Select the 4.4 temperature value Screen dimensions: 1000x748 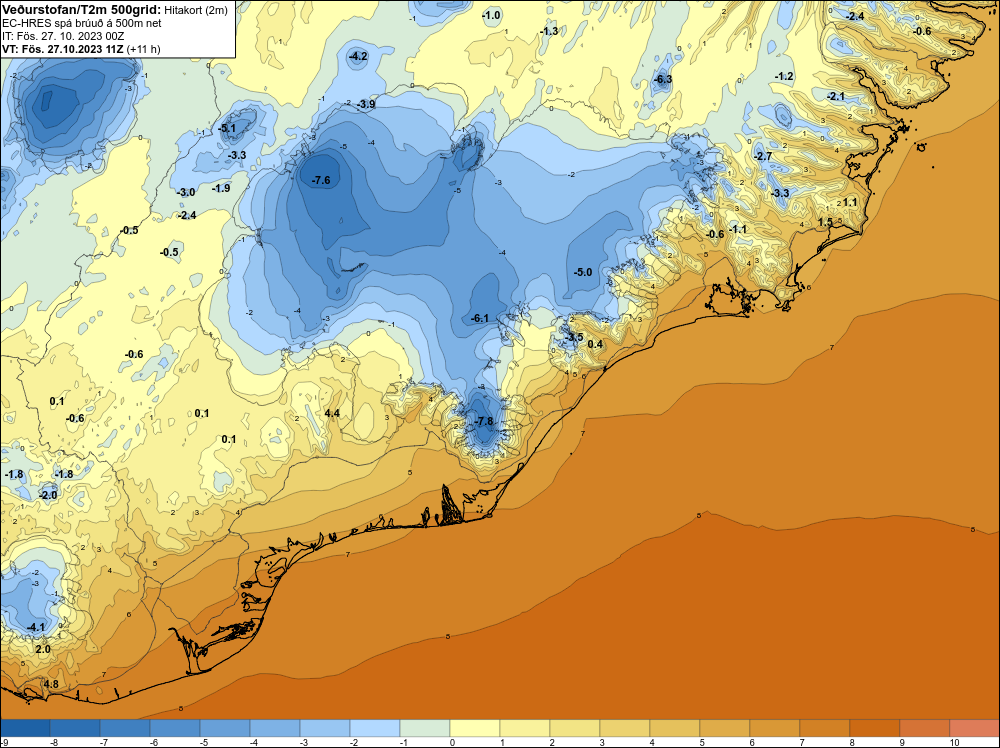click(x=332, y=413)
